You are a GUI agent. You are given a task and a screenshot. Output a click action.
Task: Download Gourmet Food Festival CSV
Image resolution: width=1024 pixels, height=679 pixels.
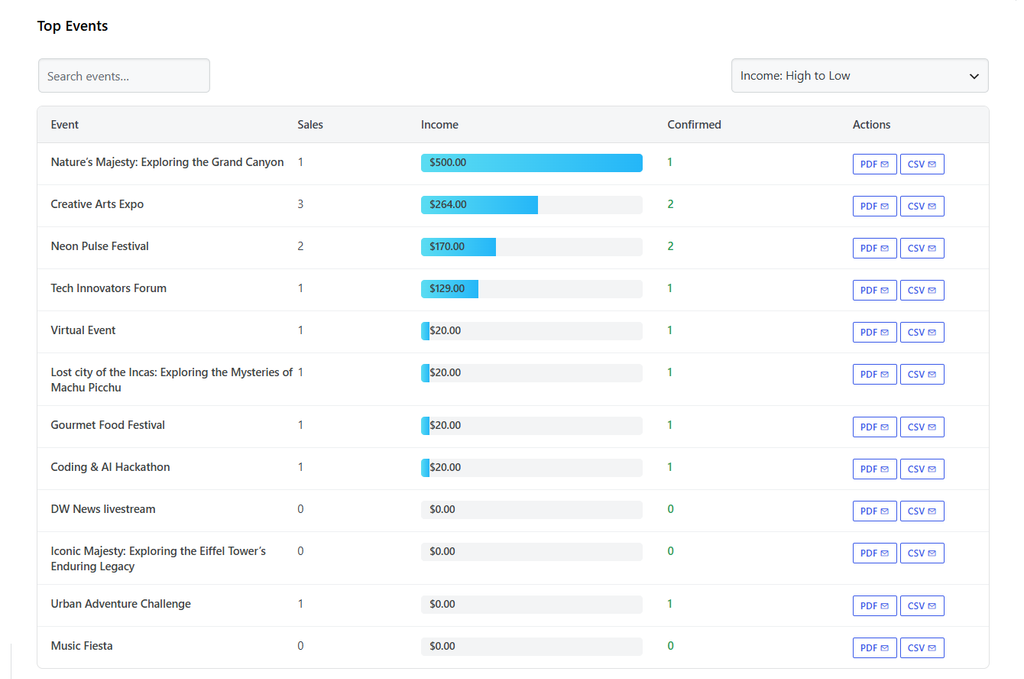[x=922, y=427]
